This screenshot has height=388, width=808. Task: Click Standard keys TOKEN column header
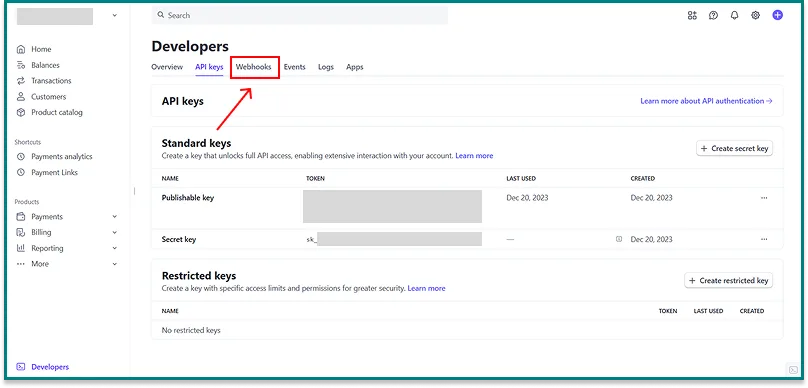click(x=315, y=179)
